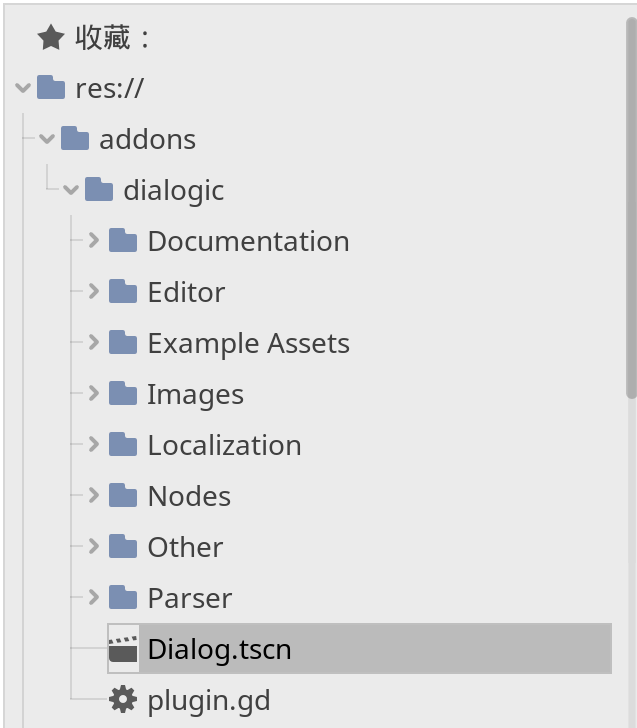Select the Dialog.tscn file entry
This screenshot has height=728, width=637.
[359, 649]
